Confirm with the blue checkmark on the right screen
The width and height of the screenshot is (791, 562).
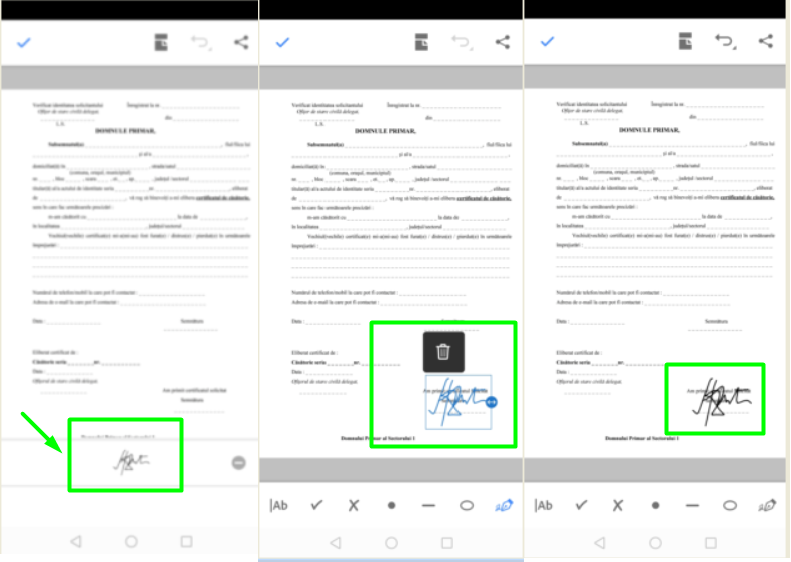pyautogui.click(x=547, y=41)
